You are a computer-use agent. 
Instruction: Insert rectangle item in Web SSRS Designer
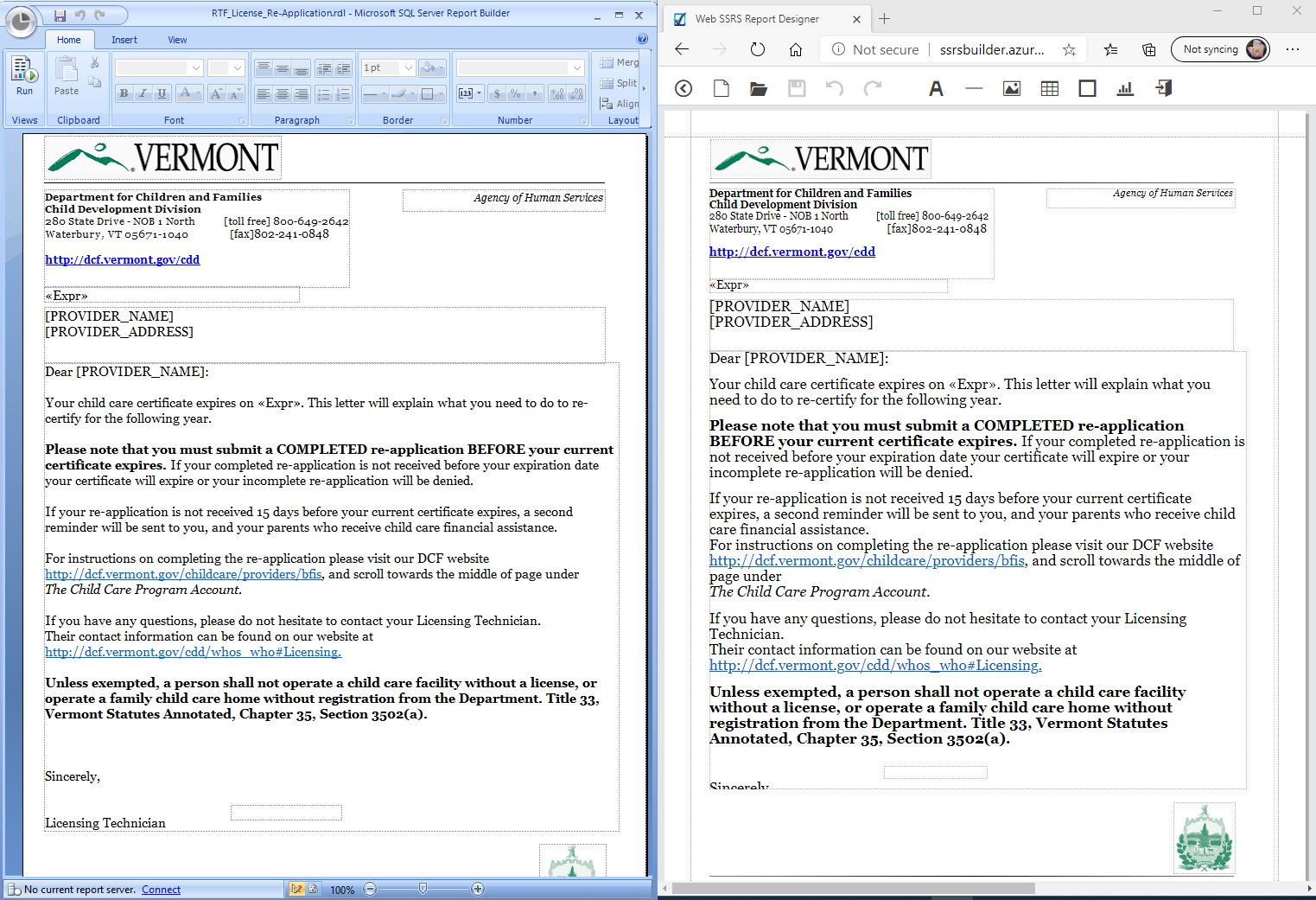pyautogui.click(x=1088, y=88)
